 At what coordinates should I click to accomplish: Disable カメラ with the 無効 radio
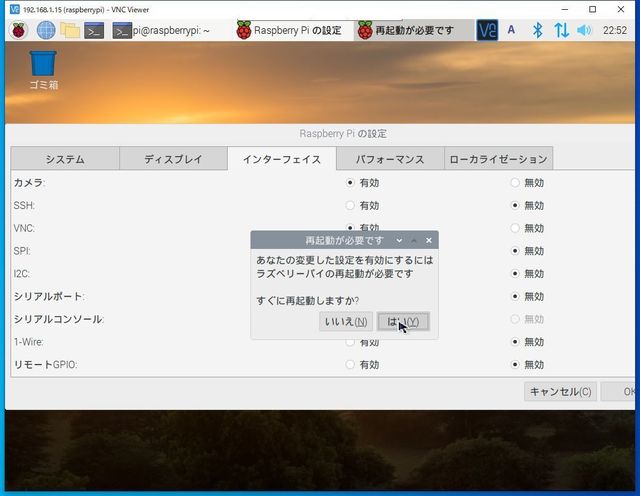pos(515,182)
